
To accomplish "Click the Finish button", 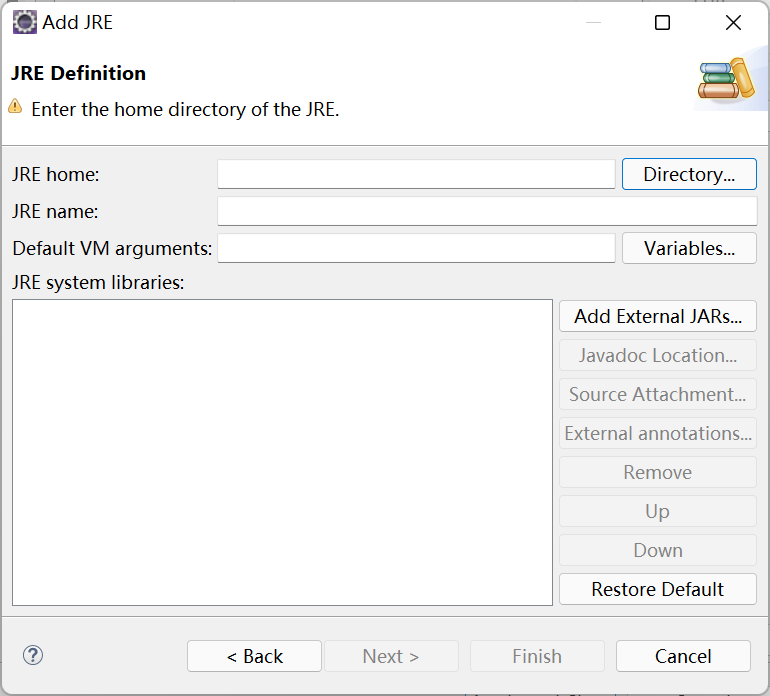I will click(x=537, y=656).
